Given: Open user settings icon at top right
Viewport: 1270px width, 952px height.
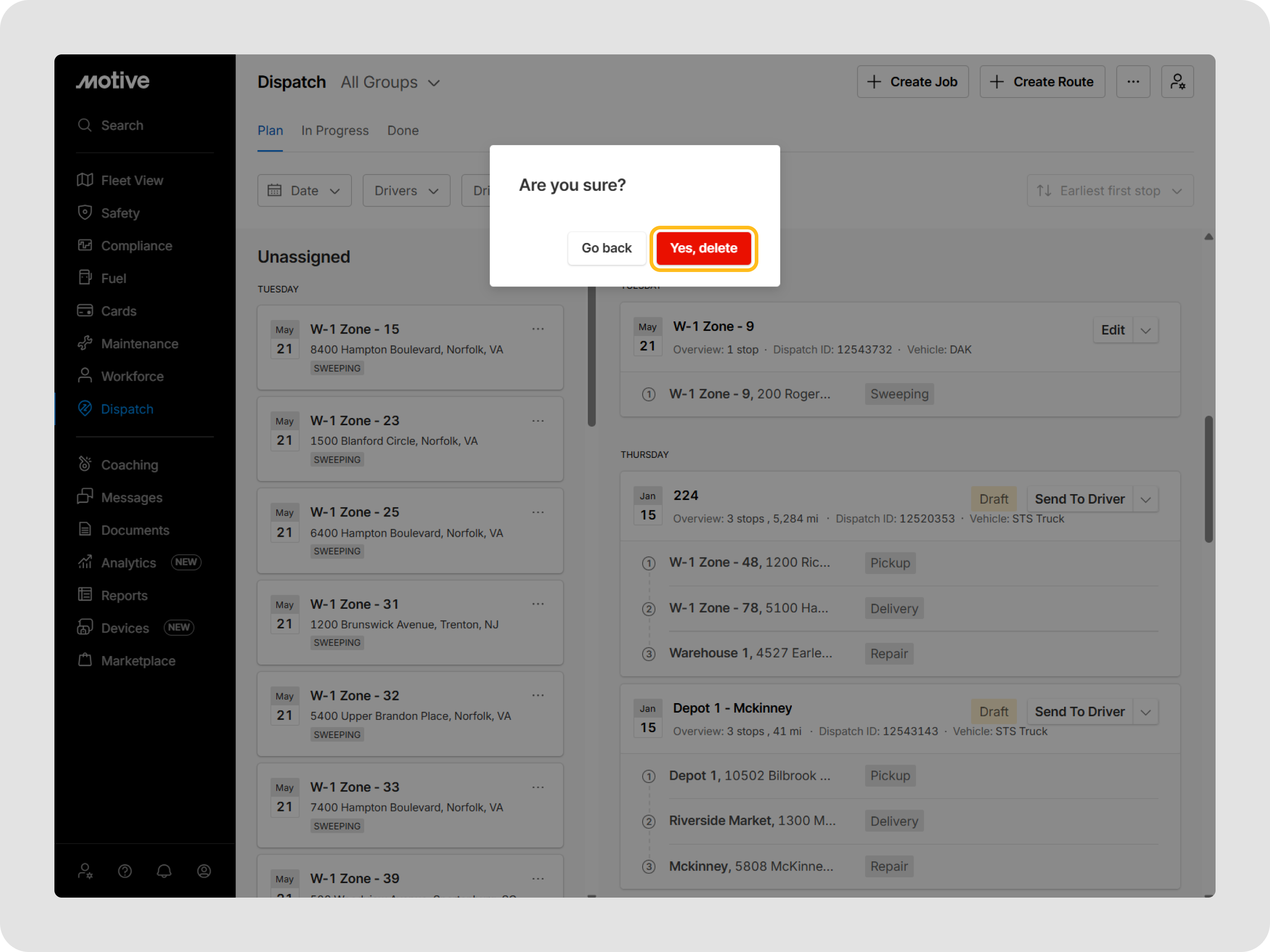Looking at the screenshot, I should point(1177,82).
